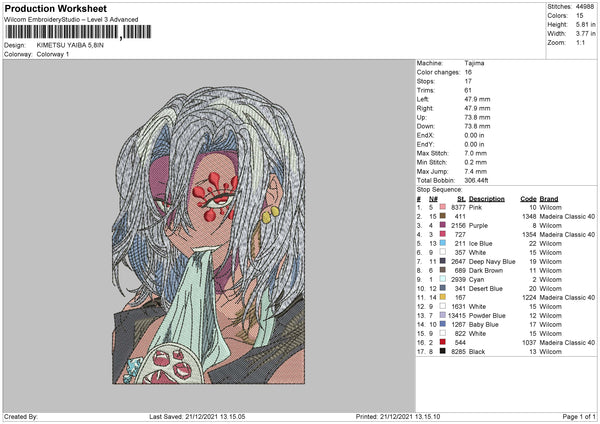Pick the Desert Blue color swatch

[x=443, y=288]
